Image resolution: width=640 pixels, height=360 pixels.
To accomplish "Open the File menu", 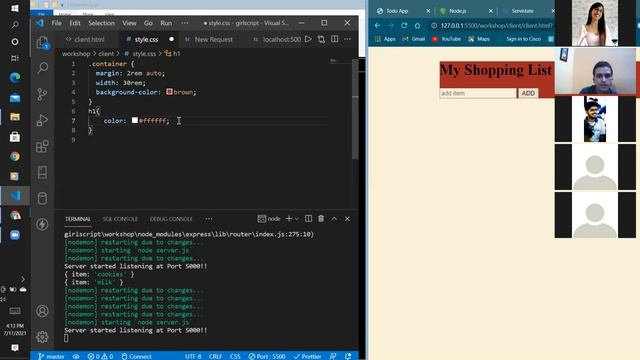I will click(x=57, y=23).
